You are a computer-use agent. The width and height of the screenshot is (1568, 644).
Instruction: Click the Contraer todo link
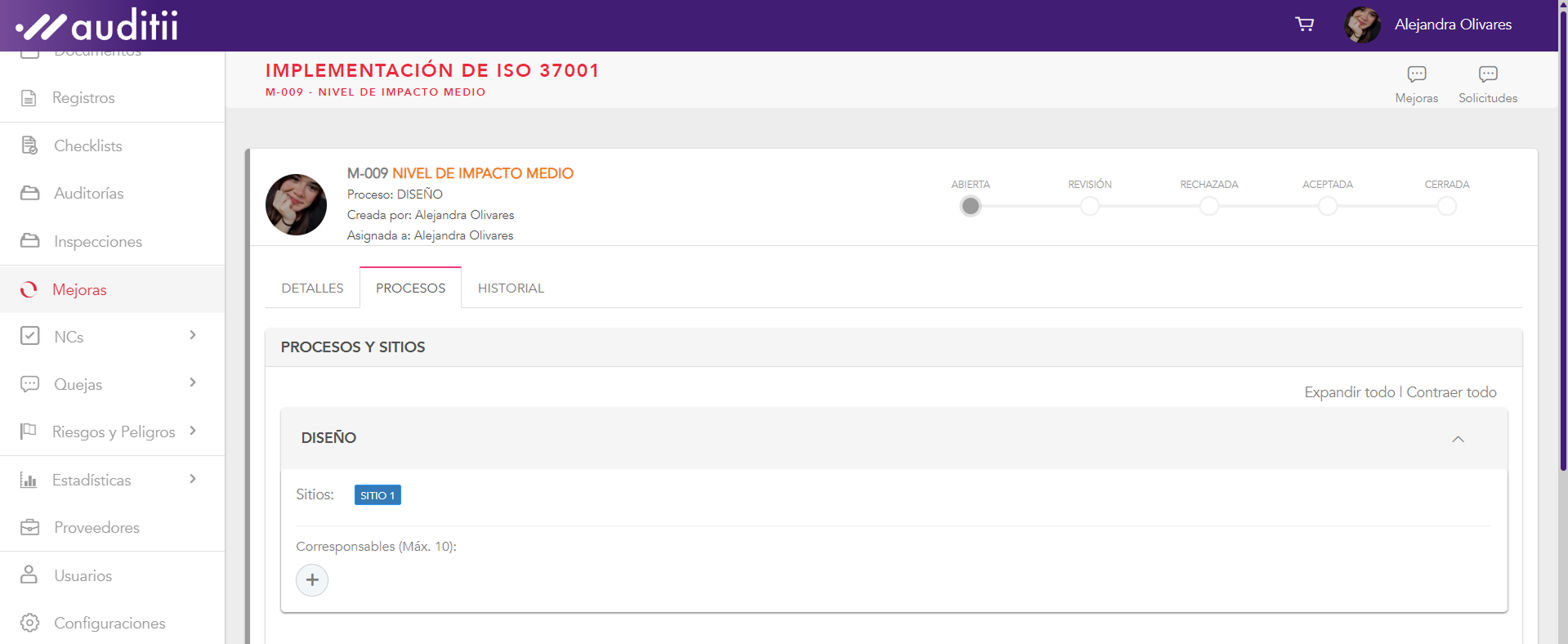pyautogui.click(x=1451, y=392)
